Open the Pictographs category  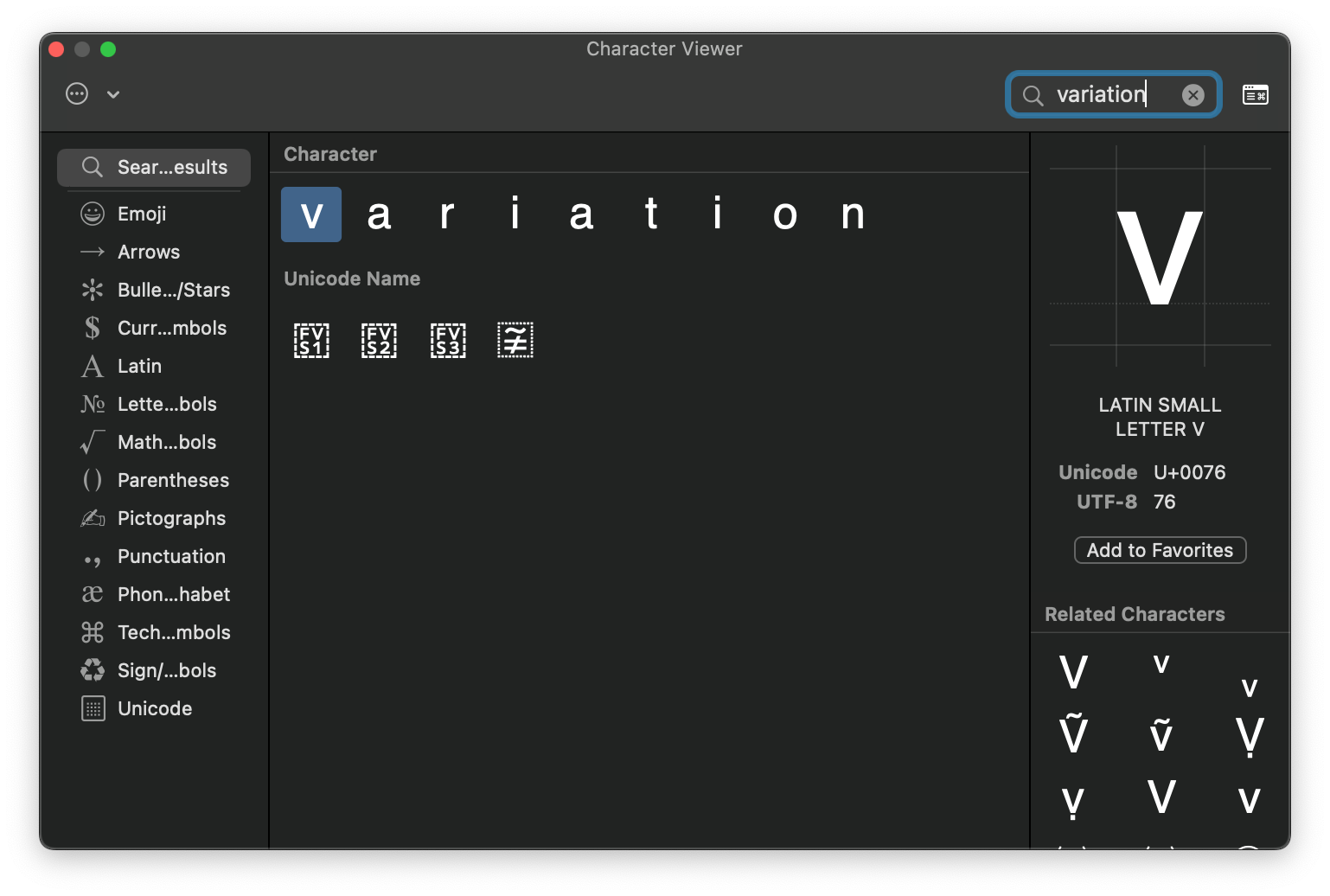click(x=154, y=518)
